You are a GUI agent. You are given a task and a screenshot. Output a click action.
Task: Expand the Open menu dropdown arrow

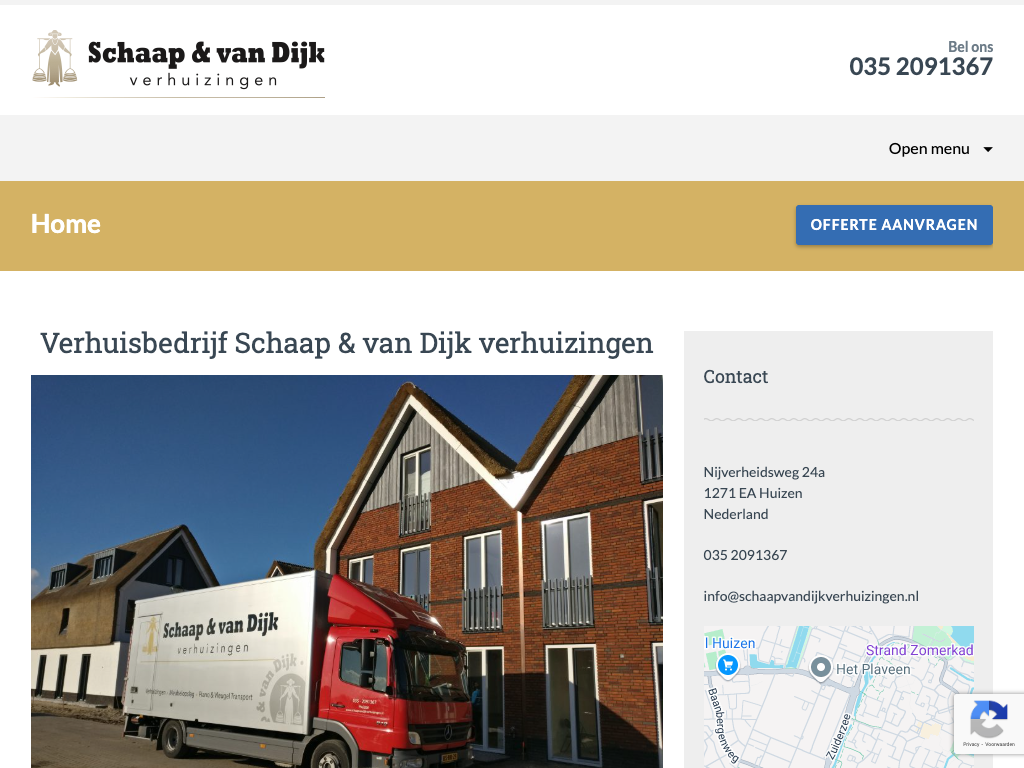[988, 150]
